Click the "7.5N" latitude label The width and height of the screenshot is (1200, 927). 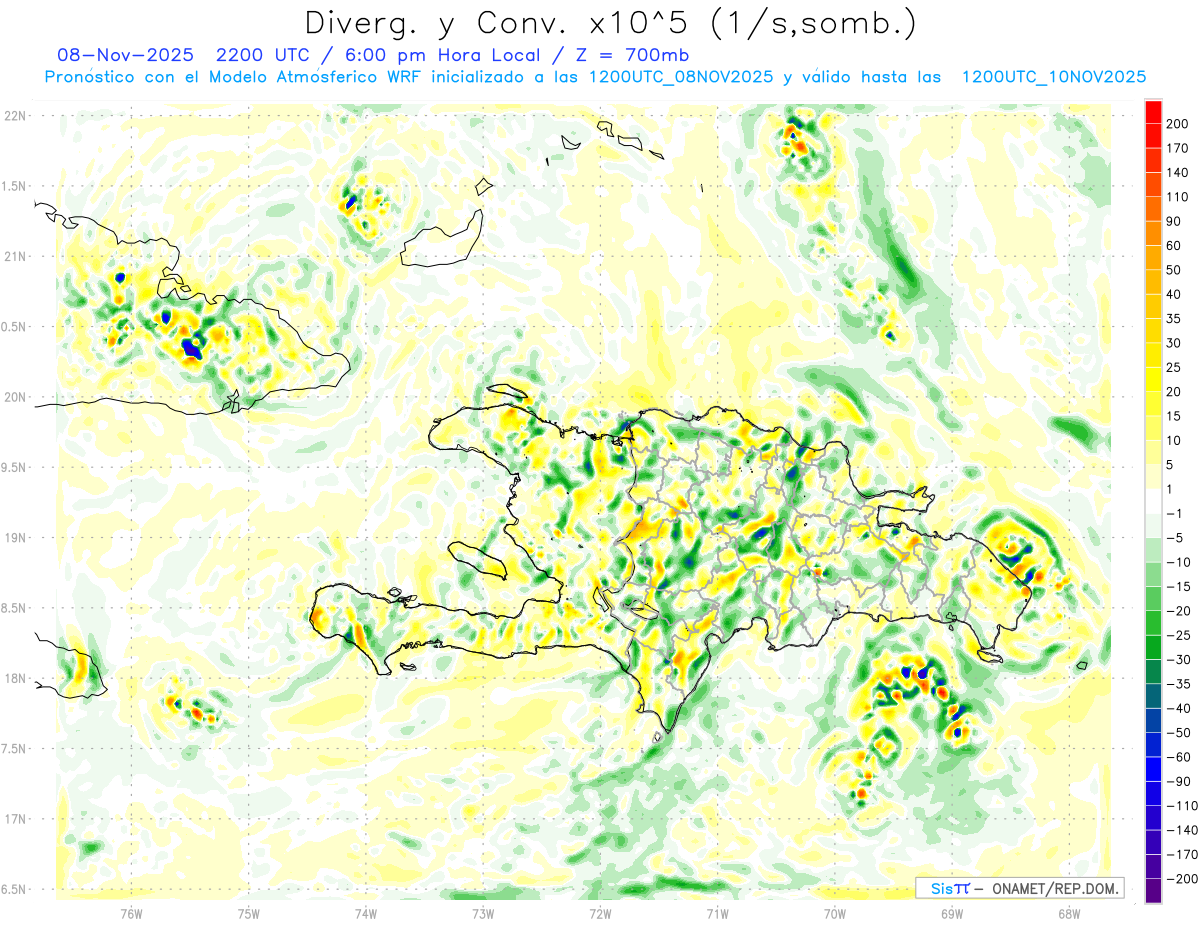point(14,749)
